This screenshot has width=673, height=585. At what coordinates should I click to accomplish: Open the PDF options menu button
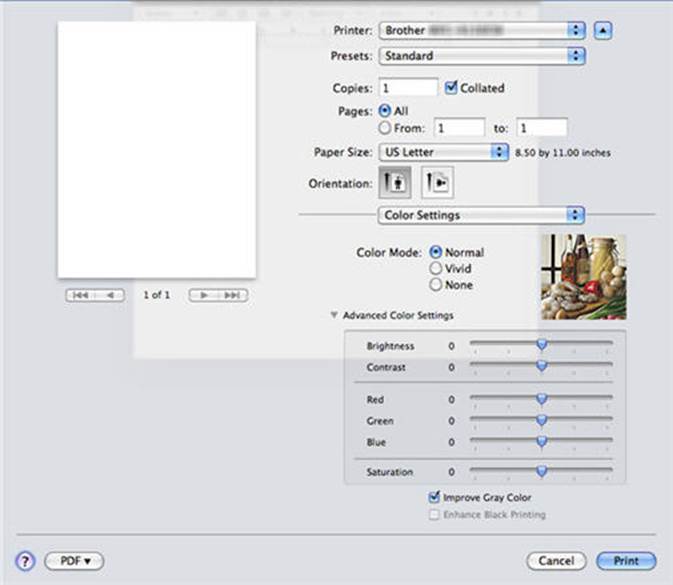(74, 561)
